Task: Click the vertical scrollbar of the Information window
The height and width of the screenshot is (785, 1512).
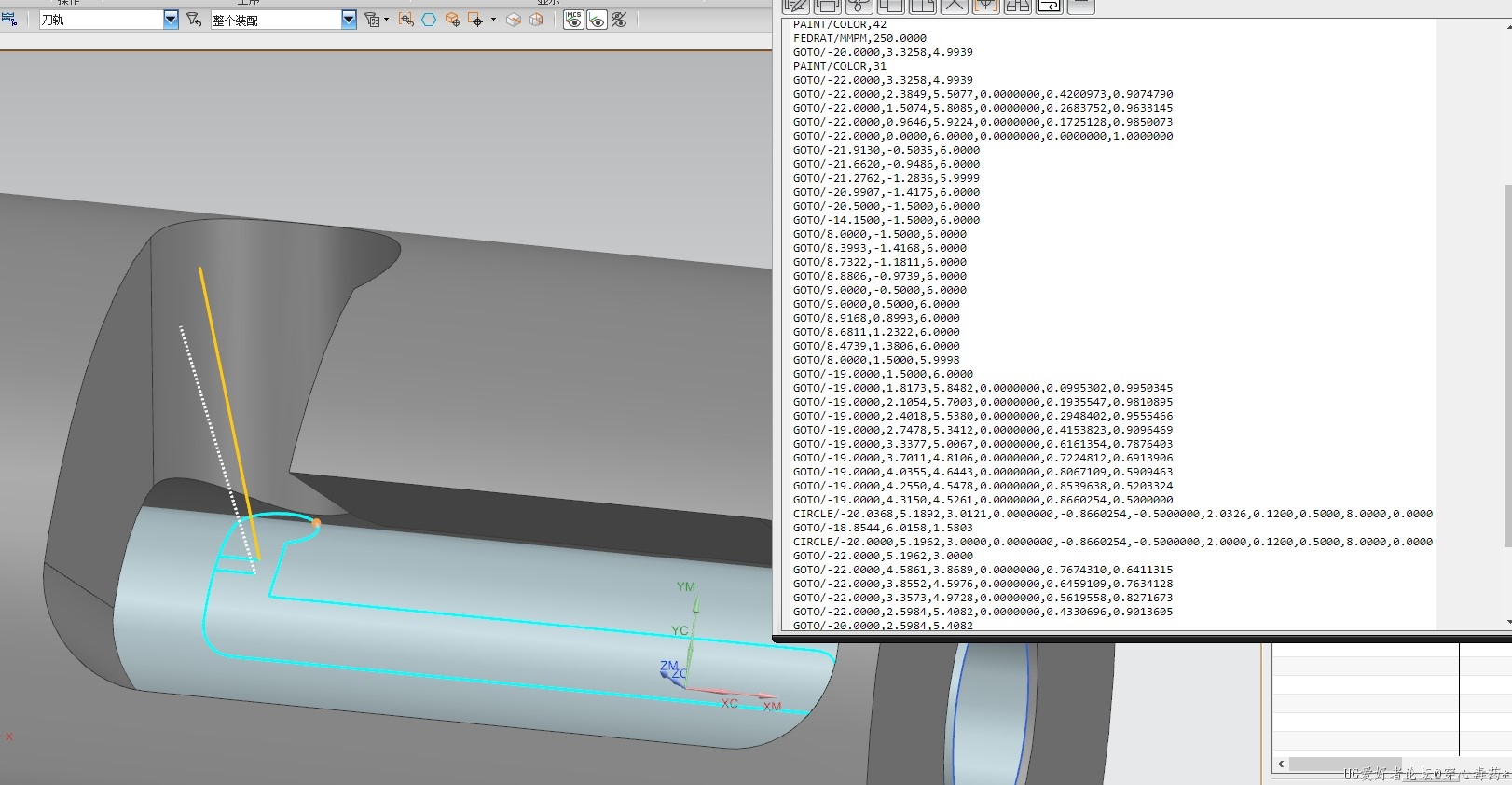Action: click(x=1507, y=365)
